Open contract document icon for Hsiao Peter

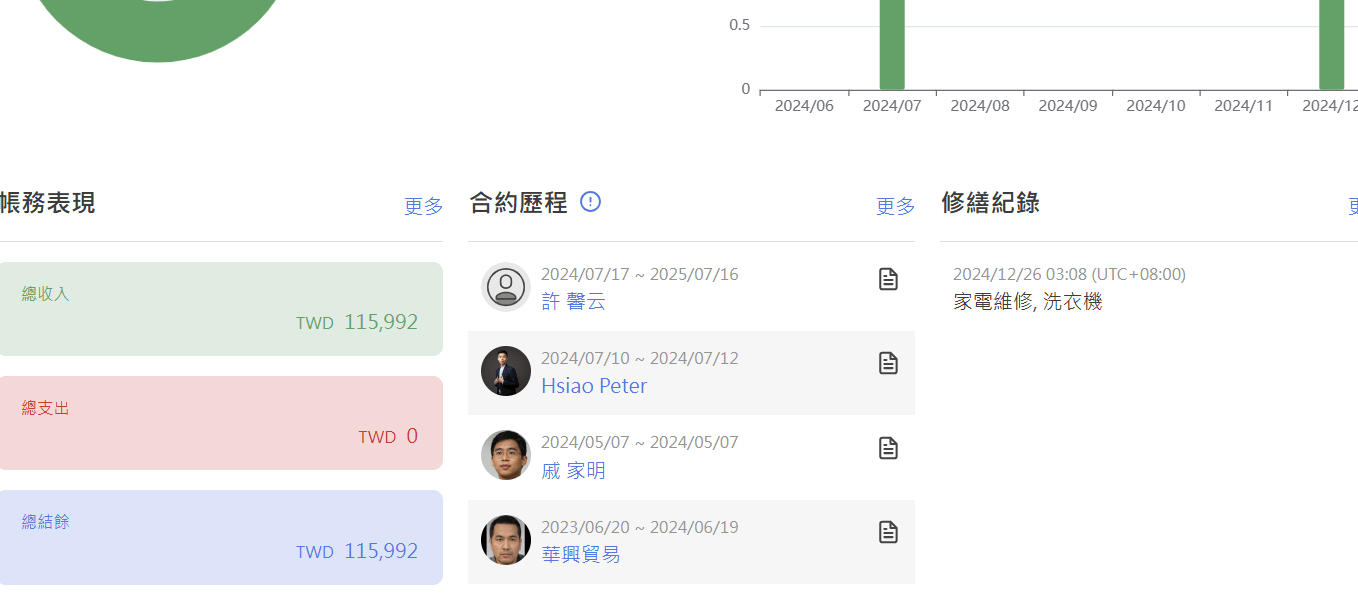(x=888, y=363)
